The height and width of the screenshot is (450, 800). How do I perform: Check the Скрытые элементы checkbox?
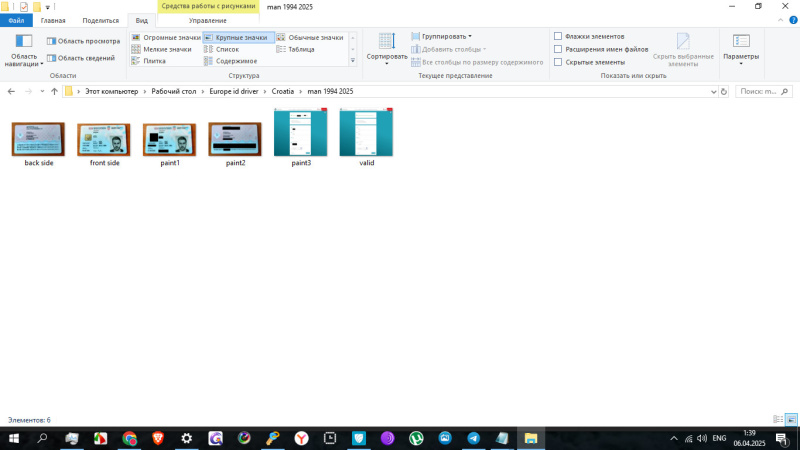click(x=558, y=62)
